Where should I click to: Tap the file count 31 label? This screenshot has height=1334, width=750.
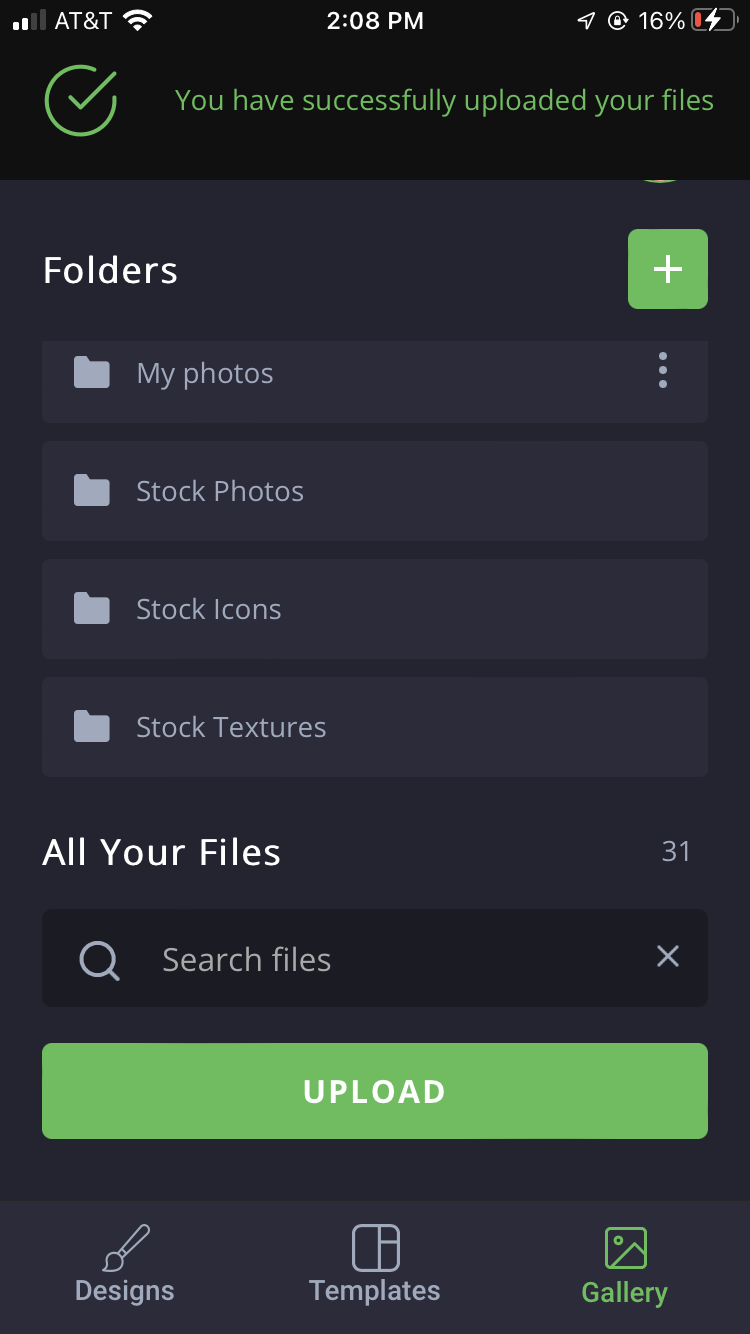pos(676,851)
